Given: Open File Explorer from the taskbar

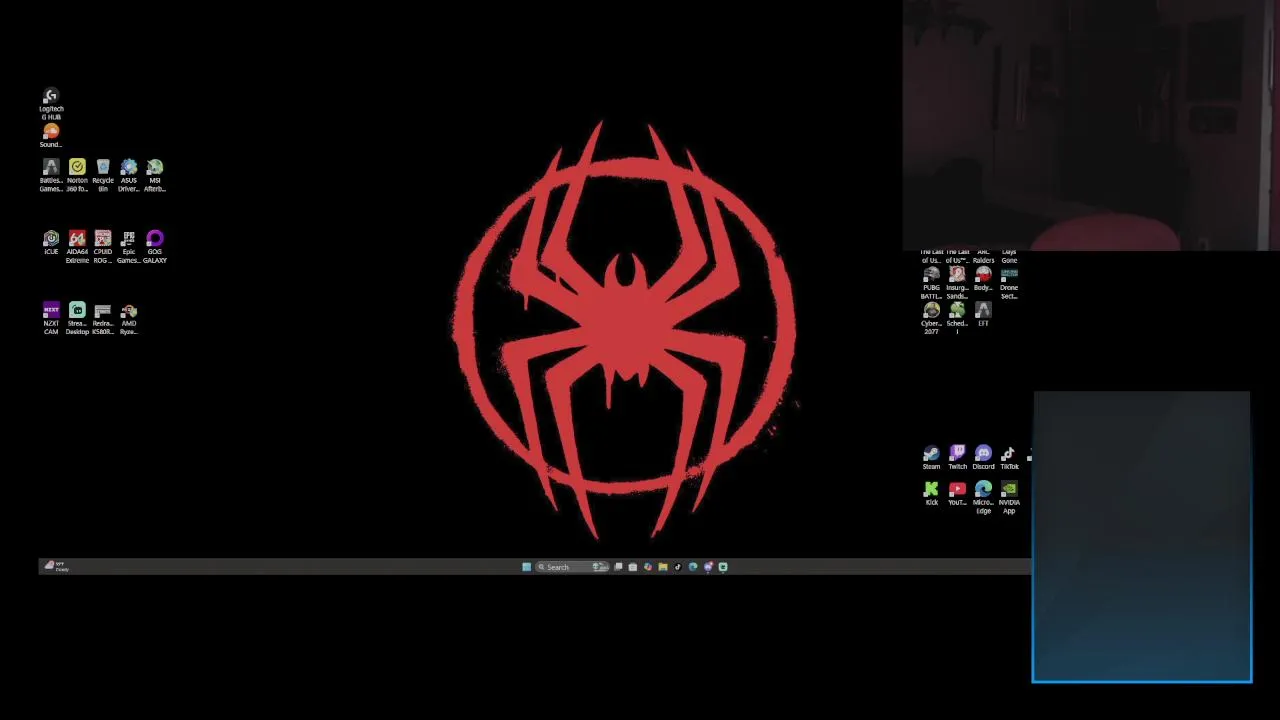Looking at the screenshot, I should click(x=663, y=567).
